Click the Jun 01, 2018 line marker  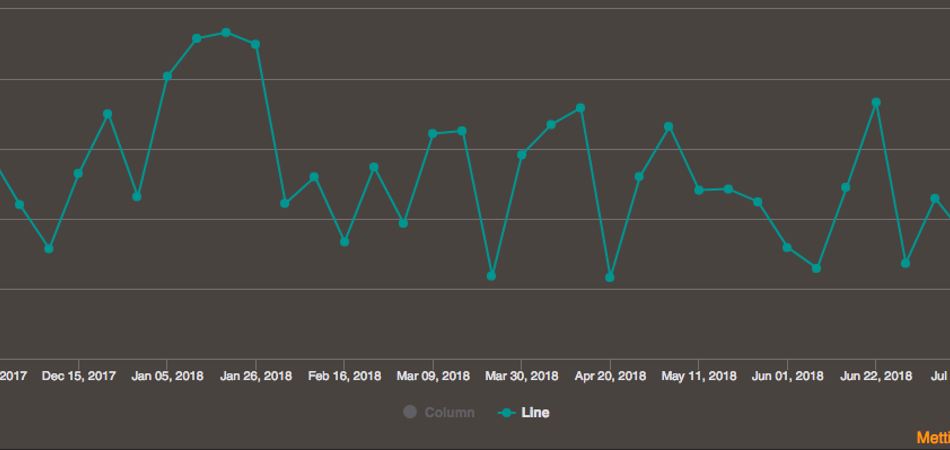[787, 247]
